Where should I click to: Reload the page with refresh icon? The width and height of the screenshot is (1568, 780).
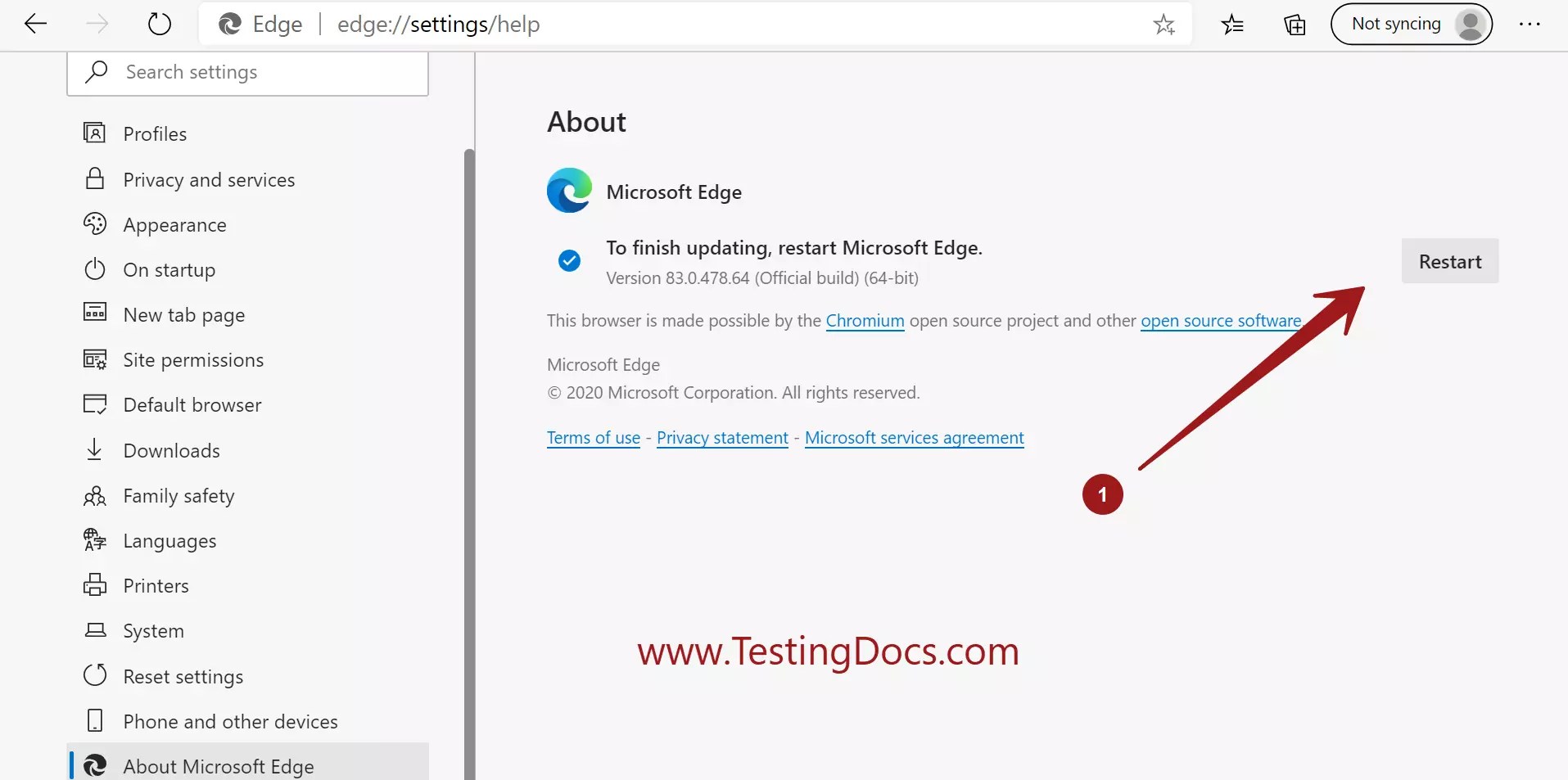tap(158, 24)
